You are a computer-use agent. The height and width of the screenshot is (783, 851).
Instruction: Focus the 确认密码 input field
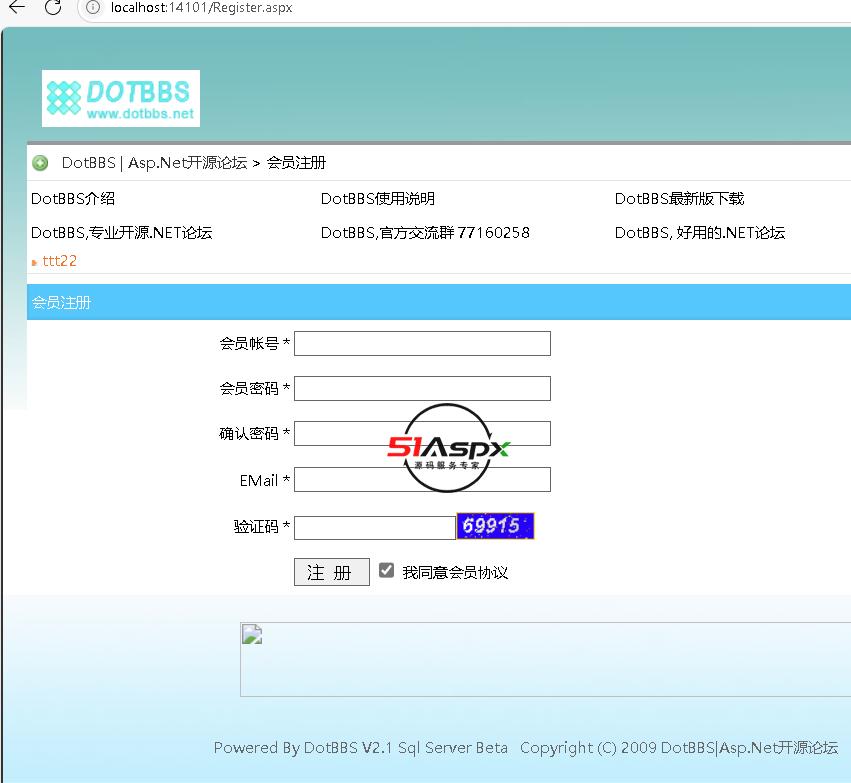(x=422, y=434)
